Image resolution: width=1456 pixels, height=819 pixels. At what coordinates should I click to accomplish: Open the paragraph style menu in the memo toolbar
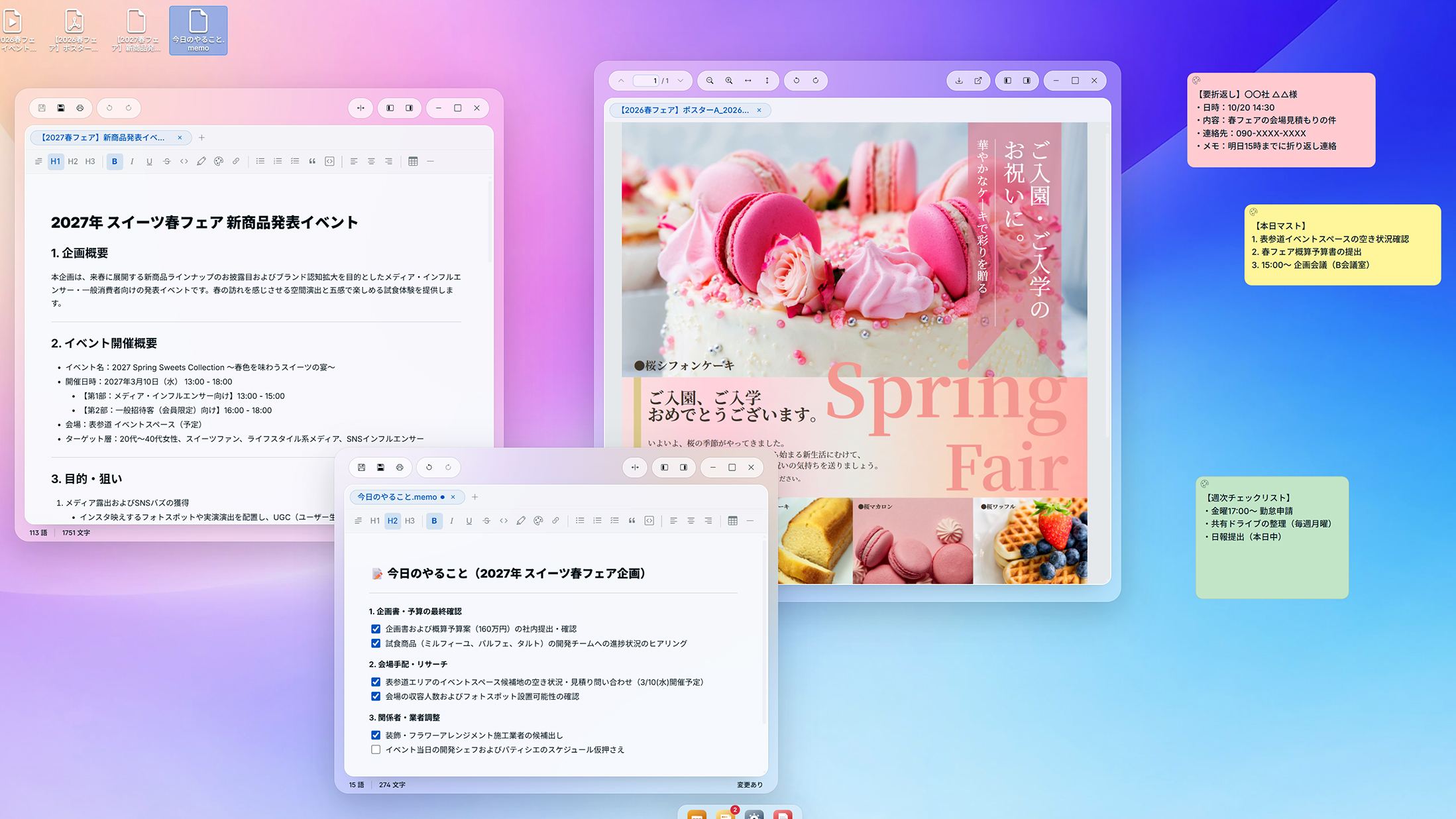pyautogui.click(x=358, y=521)
